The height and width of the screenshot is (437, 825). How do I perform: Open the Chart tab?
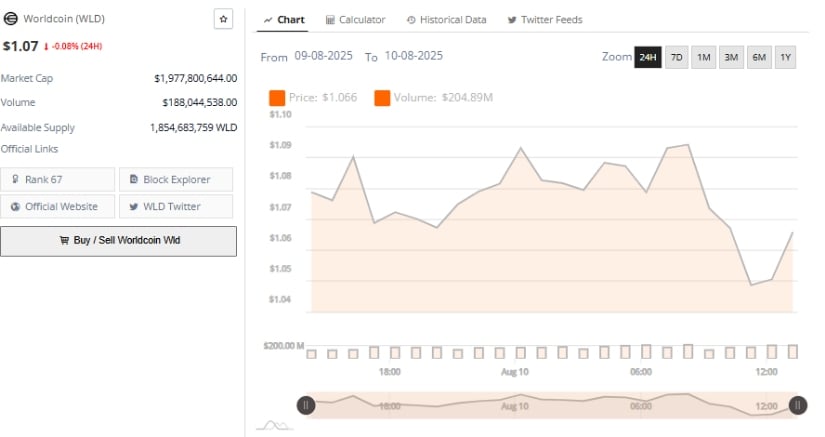pos(283,20)
